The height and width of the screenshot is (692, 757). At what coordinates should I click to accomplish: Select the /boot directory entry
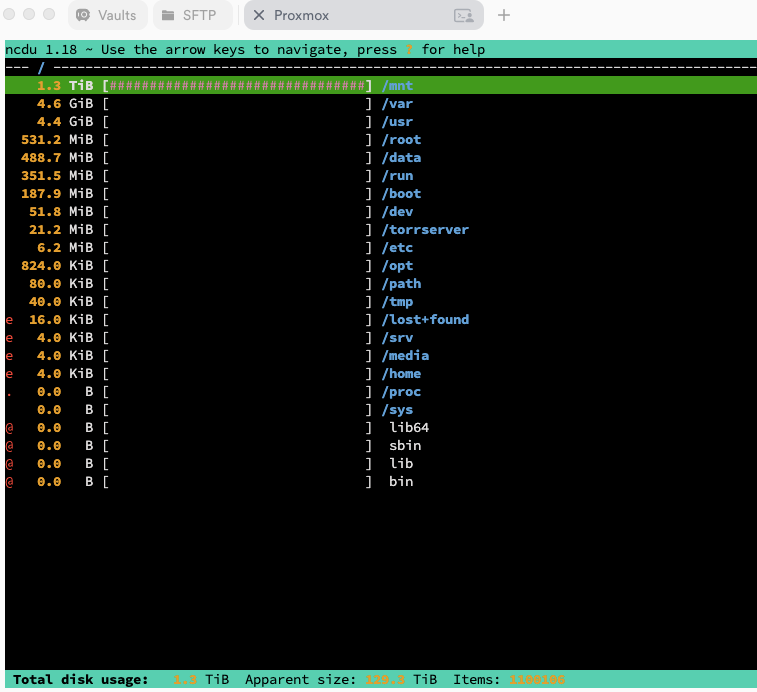click(401, 194)
